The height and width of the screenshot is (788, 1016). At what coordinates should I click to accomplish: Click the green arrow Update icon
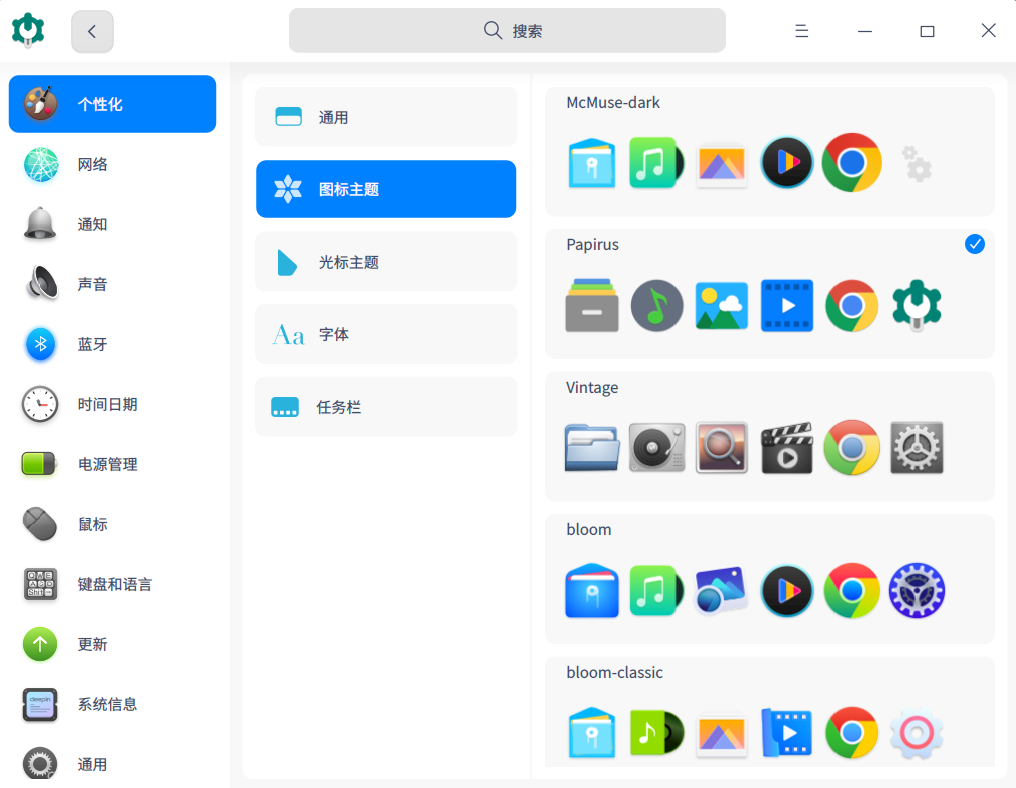tap(40, 644)
